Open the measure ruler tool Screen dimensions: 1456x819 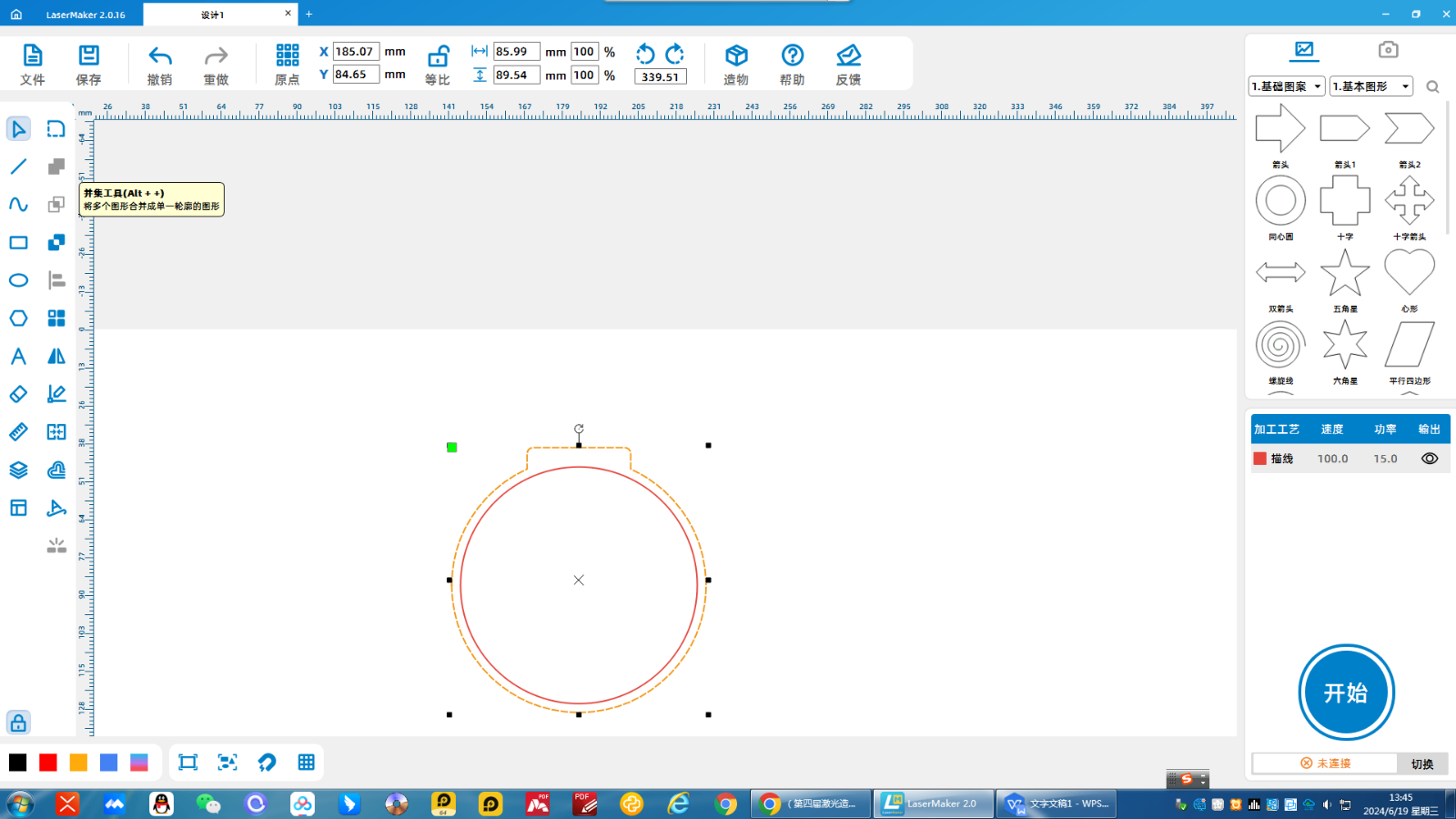click(x=18, y=432)
